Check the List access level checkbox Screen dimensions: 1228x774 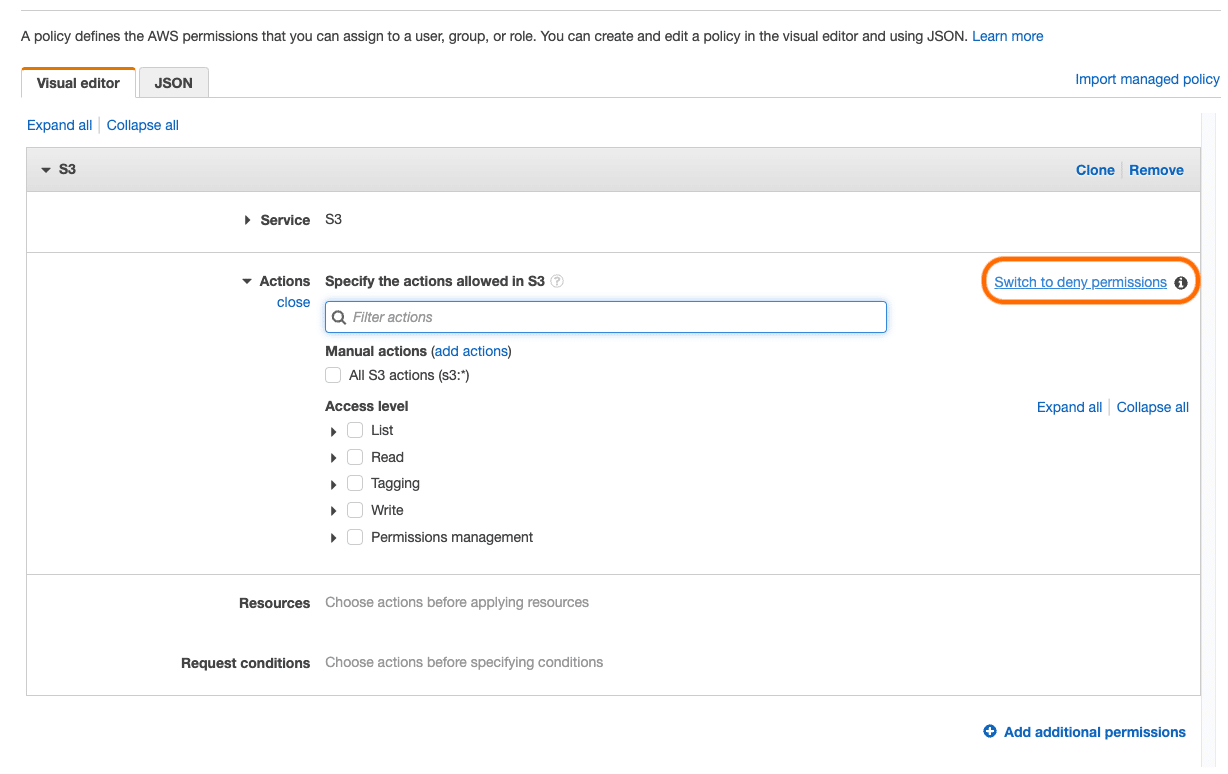pos(355,430)
